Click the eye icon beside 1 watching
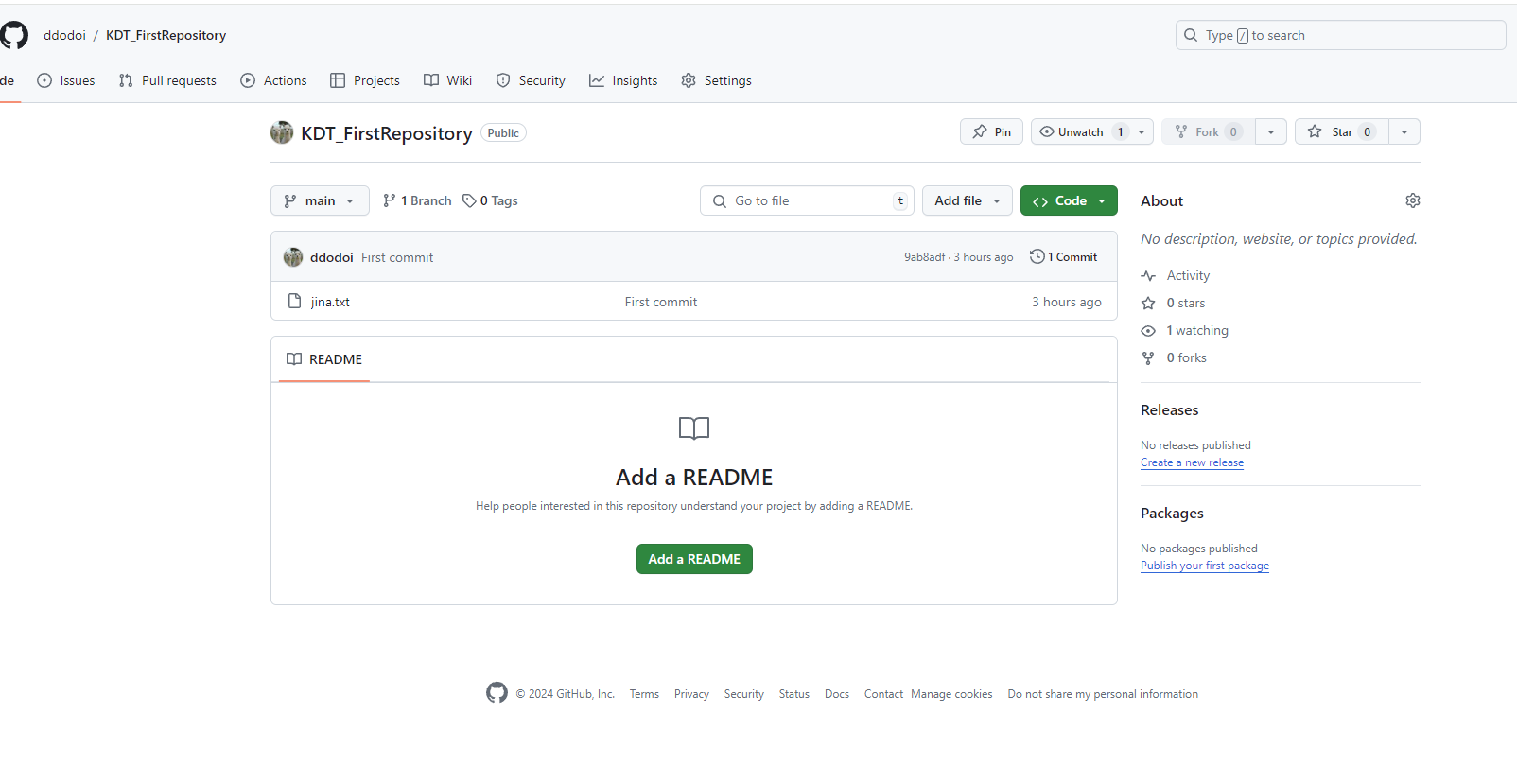 (x=1148, y=331)
